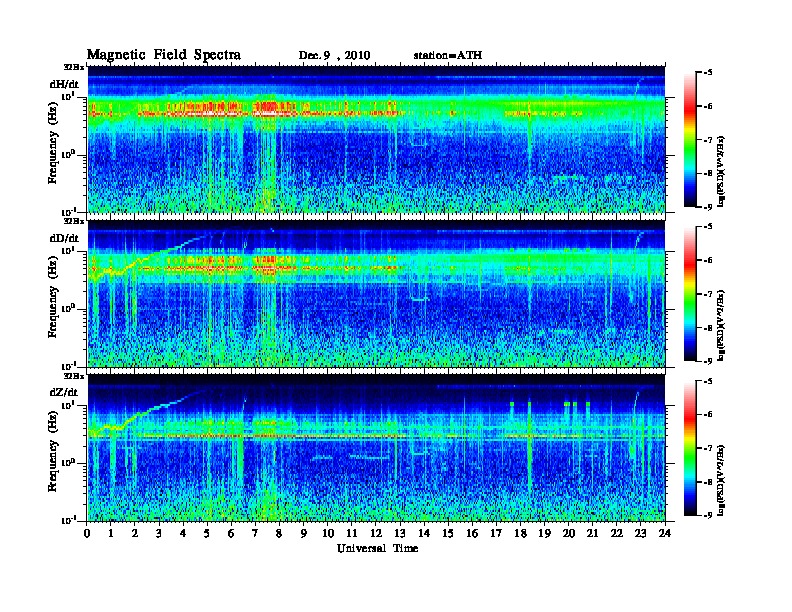
Task: Click hour 22 on the Universal Time axis
Action: pos(617,534)
